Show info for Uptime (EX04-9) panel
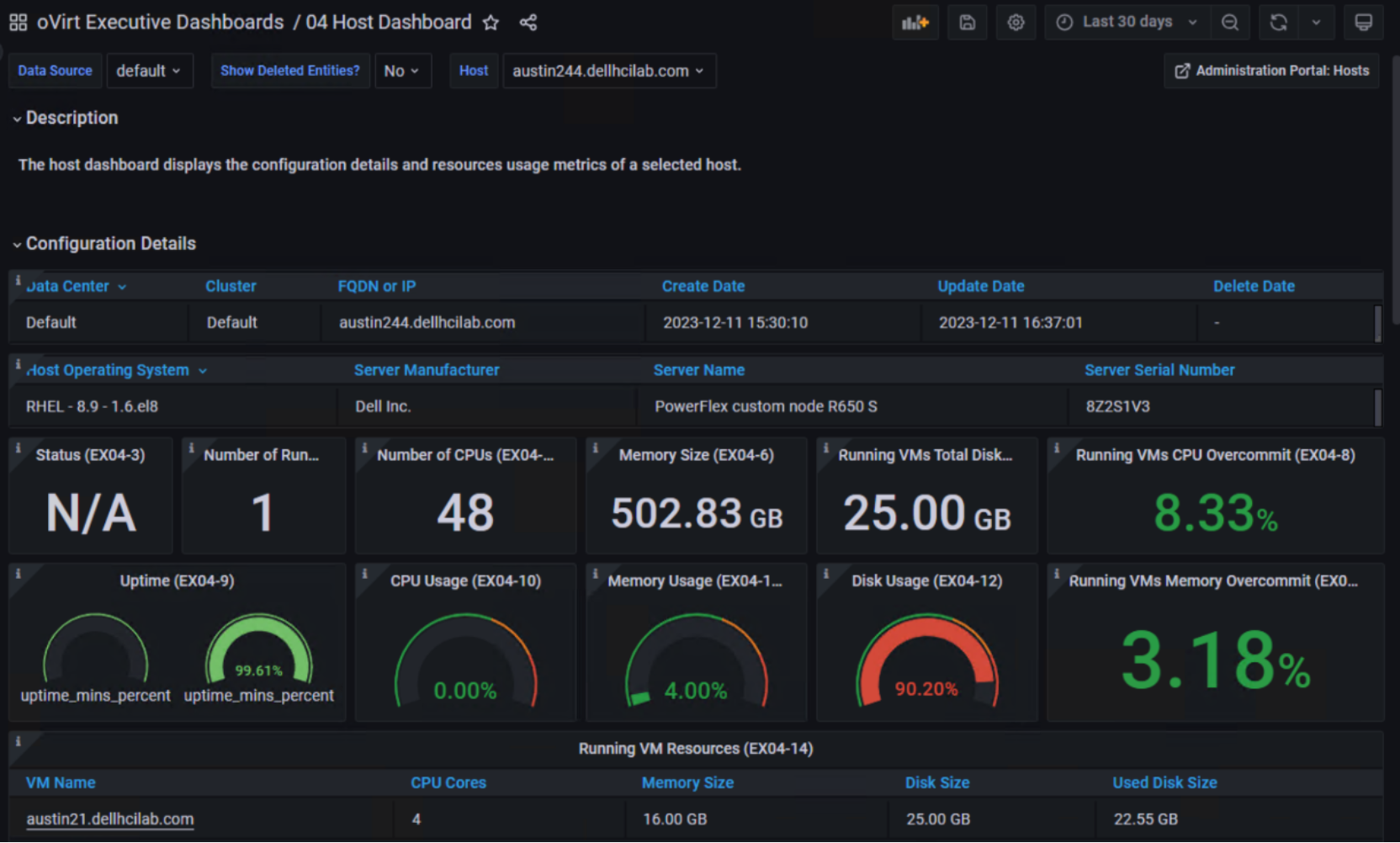This screenshot has height=843, width=1400. pos(18,574)
